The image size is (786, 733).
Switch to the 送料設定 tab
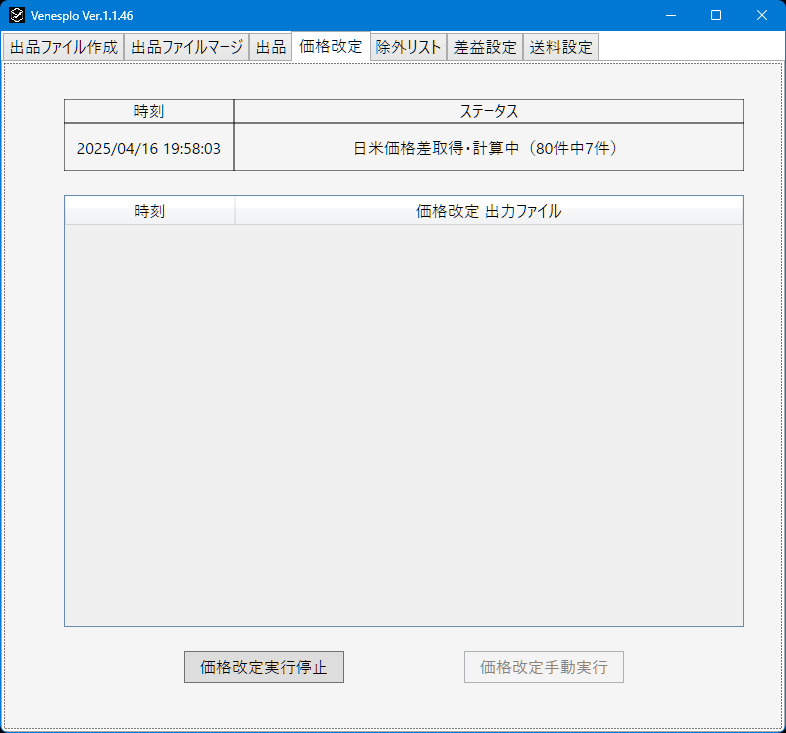click(x=561, y=48)
